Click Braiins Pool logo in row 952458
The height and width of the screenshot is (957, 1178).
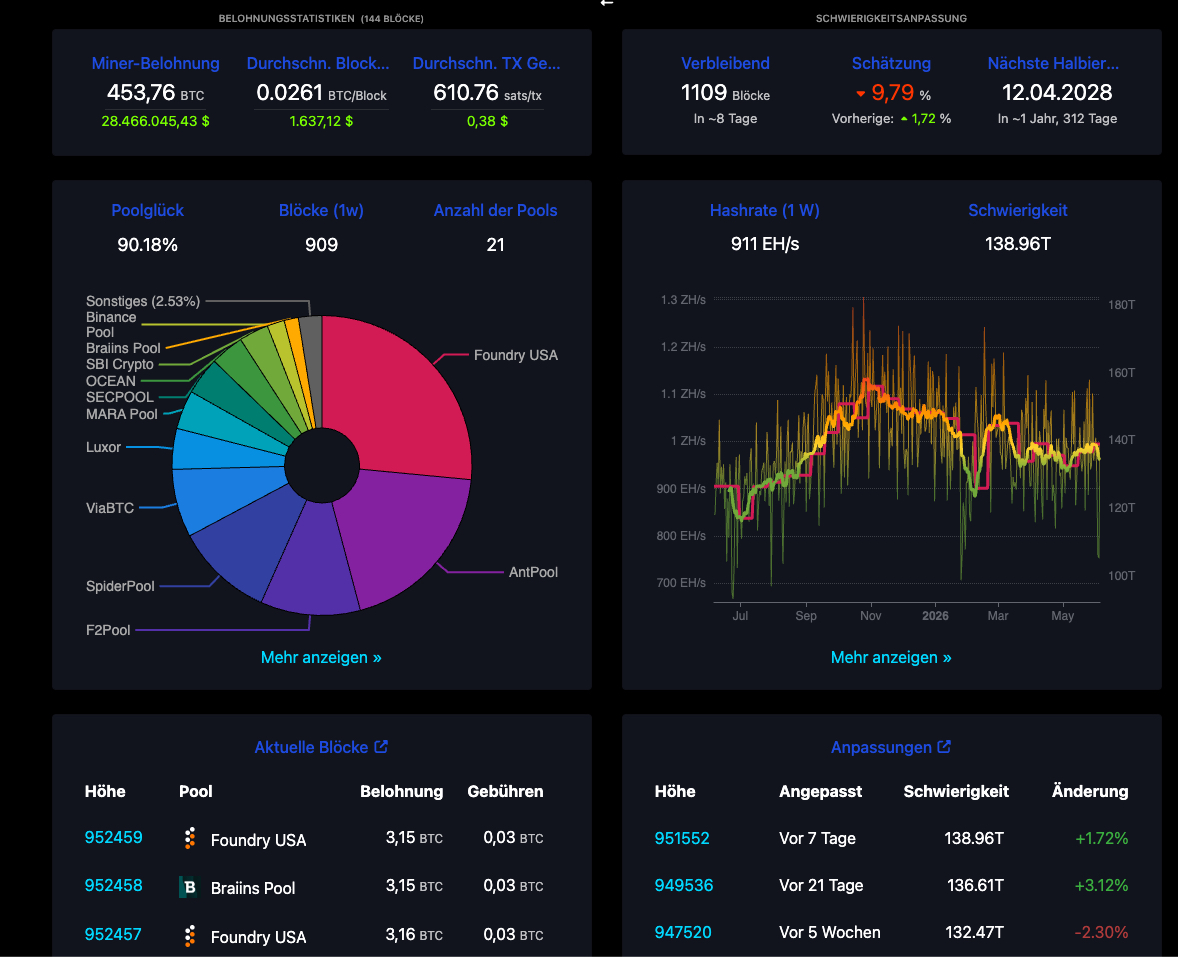[189, 887]
